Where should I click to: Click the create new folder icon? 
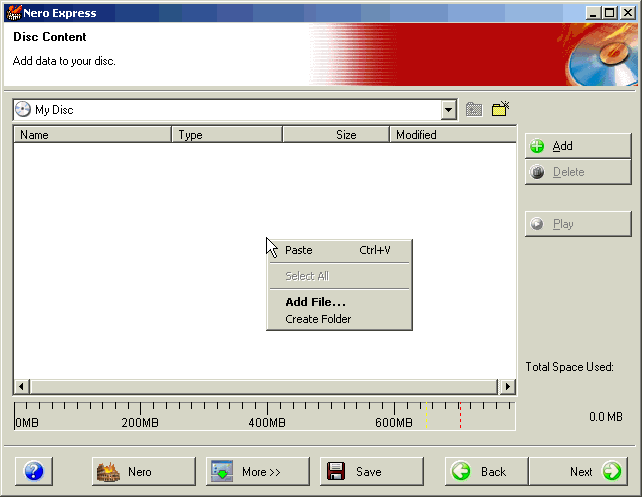click(x=500, y=109)
